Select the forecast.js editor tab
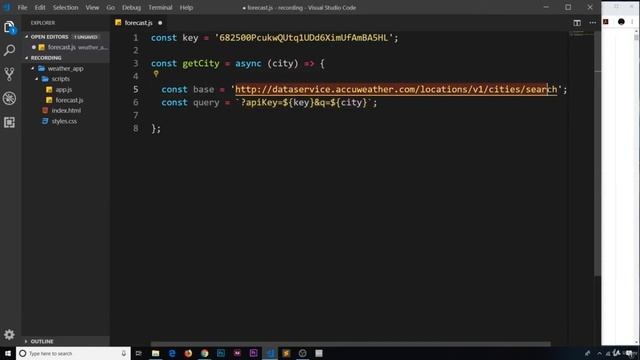This screenshot has width=640, height=360. [138, 23]
